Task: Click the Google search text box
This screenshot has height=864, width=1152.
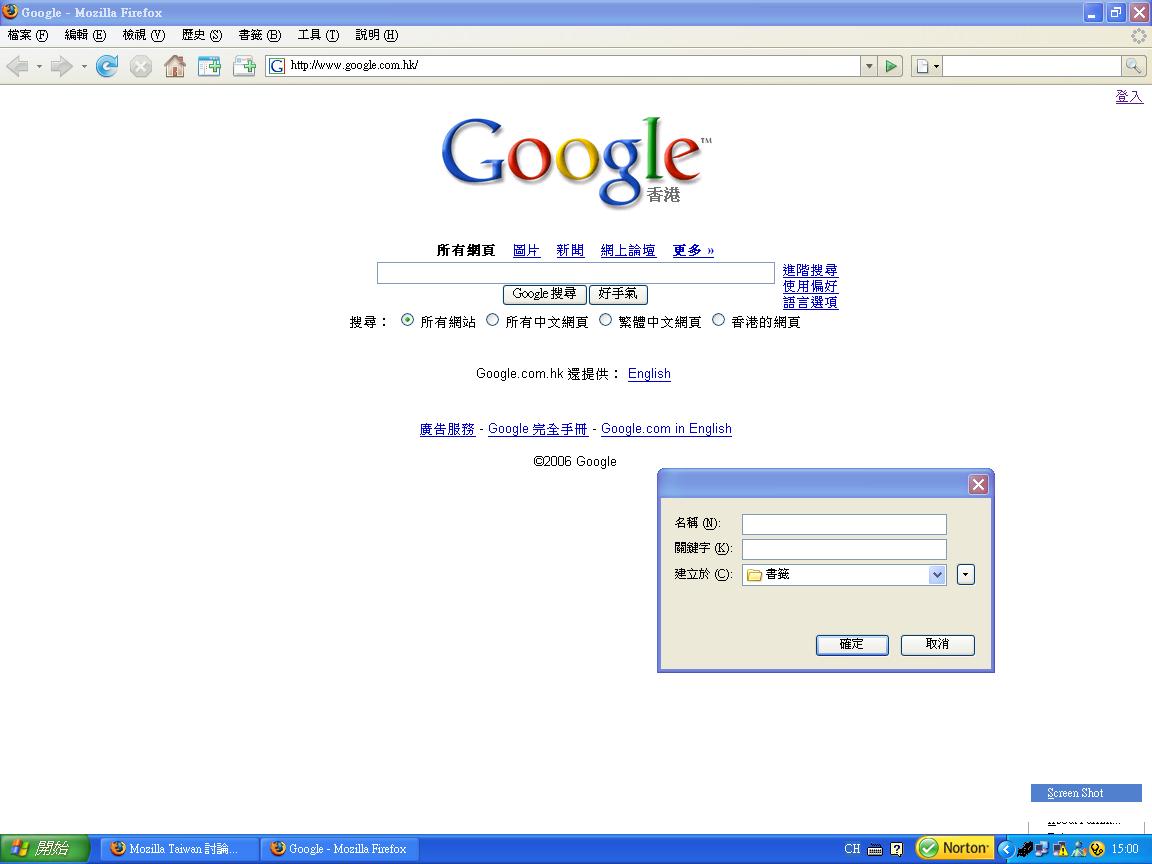Action: (576, 273)
